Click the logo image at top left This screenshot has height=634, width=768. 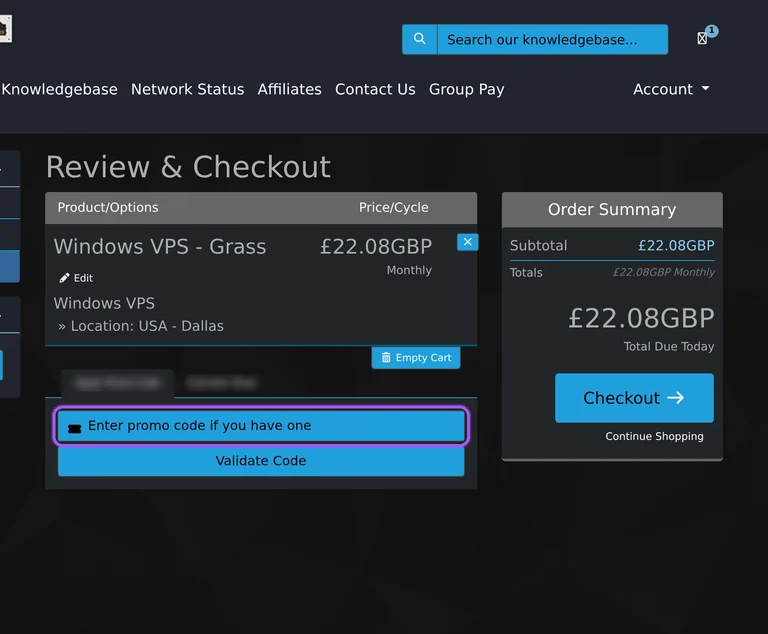5,28
